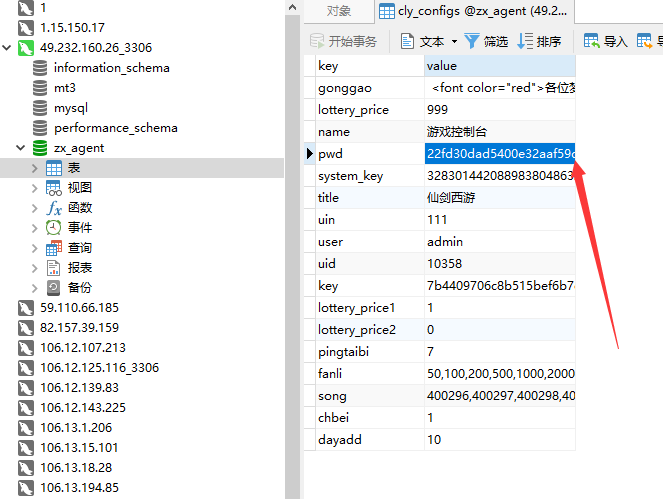Select the information_schema database icon
Viewport: 663px width, 499px height.
click(40, 68)
